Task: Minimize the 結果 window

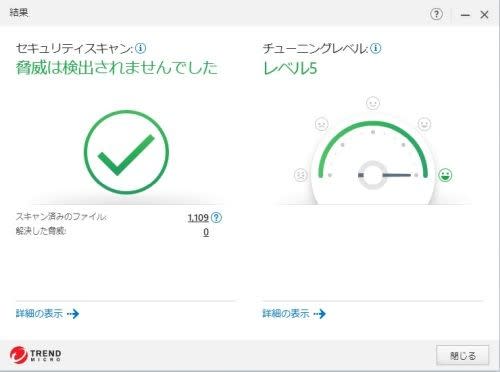Action: [465, 15]
